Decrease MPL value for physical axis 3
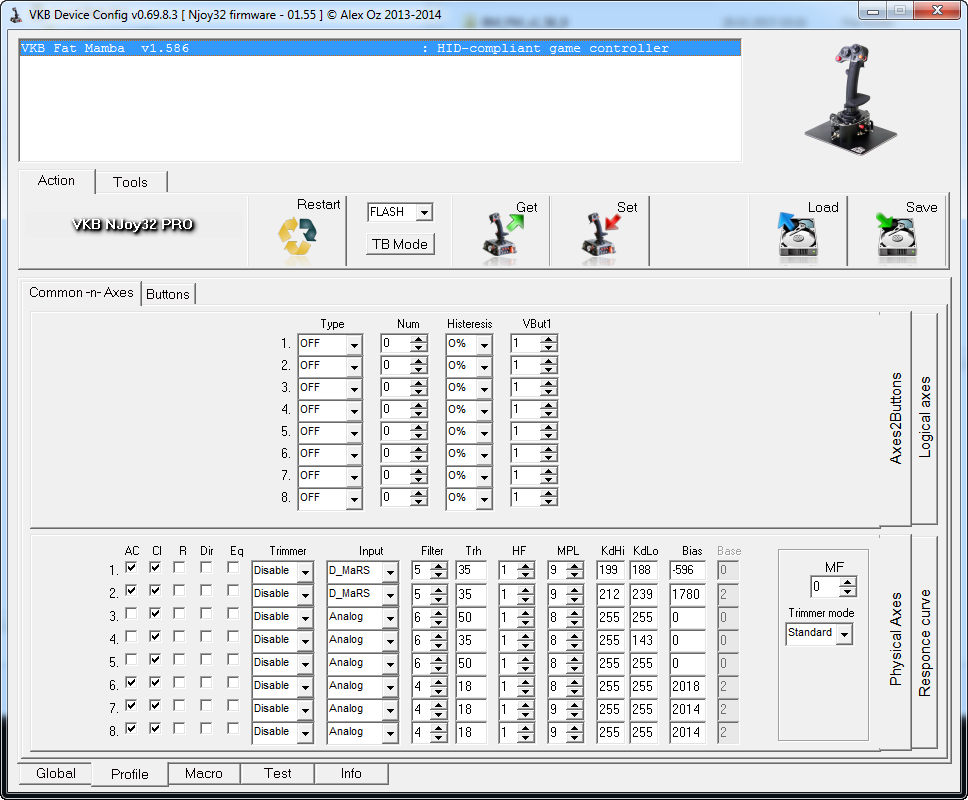The width and height of the screenshot is (968, 800). pyautogui.click(x=575, y=622)
